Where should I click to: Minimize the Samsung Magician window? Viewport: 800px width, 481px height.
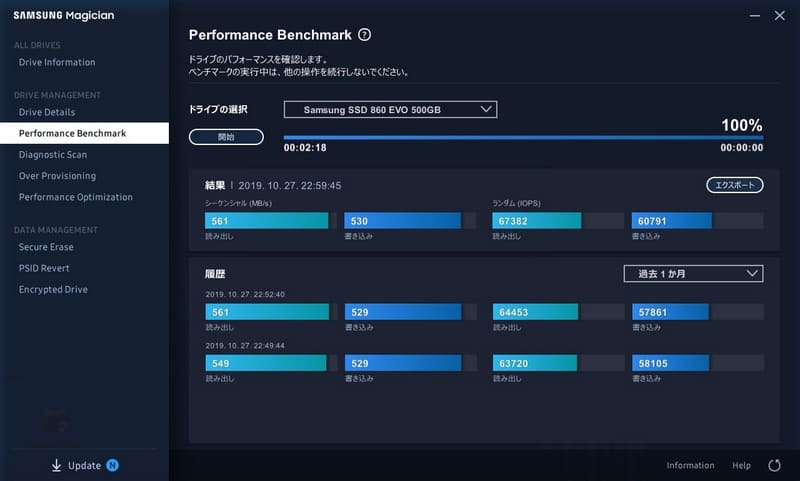pyautogui.click(x=755, y=16)
